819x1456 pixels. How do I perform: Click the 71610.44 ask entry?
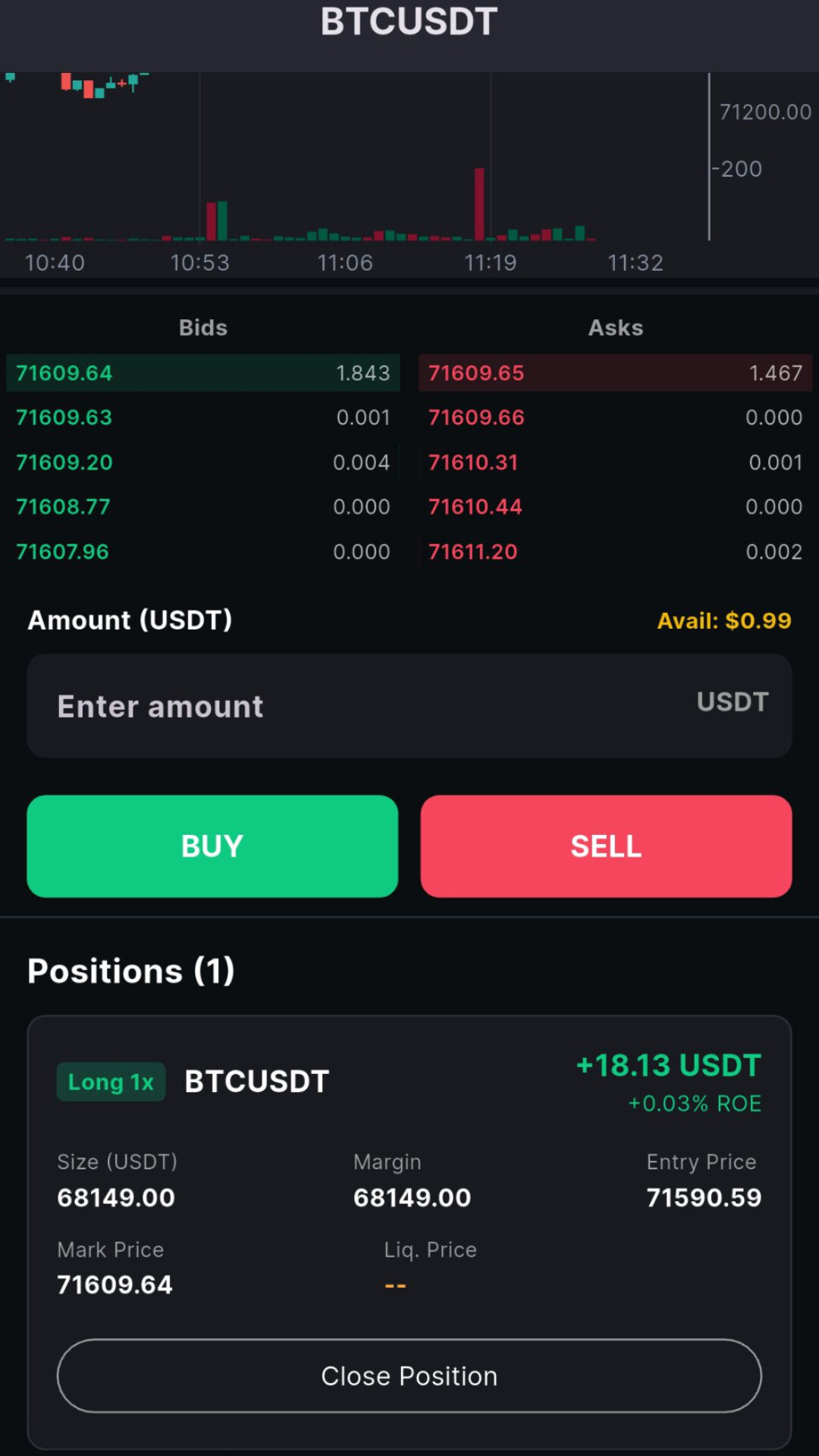[615, 507]
